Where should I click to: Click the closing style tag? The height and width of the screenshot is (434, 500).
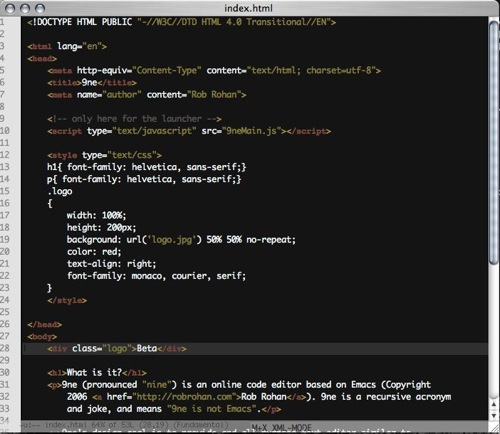tap(67, 300)
